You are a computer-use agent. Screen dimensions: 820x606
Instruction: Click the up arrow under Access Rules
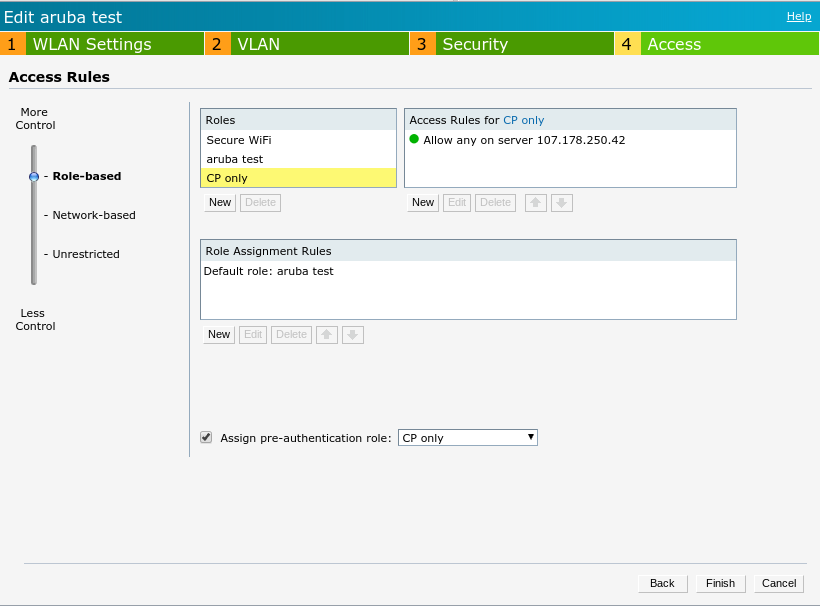[x=535, y=202]
